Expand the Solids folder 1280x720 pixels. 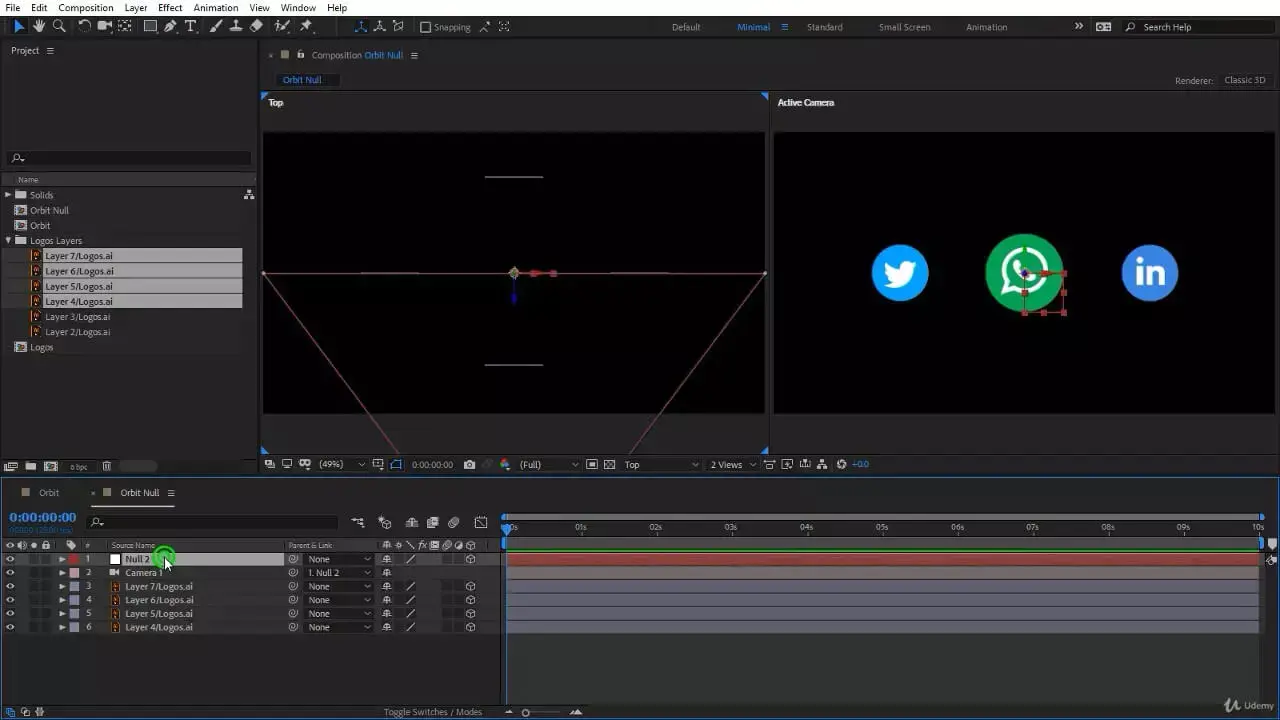8,195
